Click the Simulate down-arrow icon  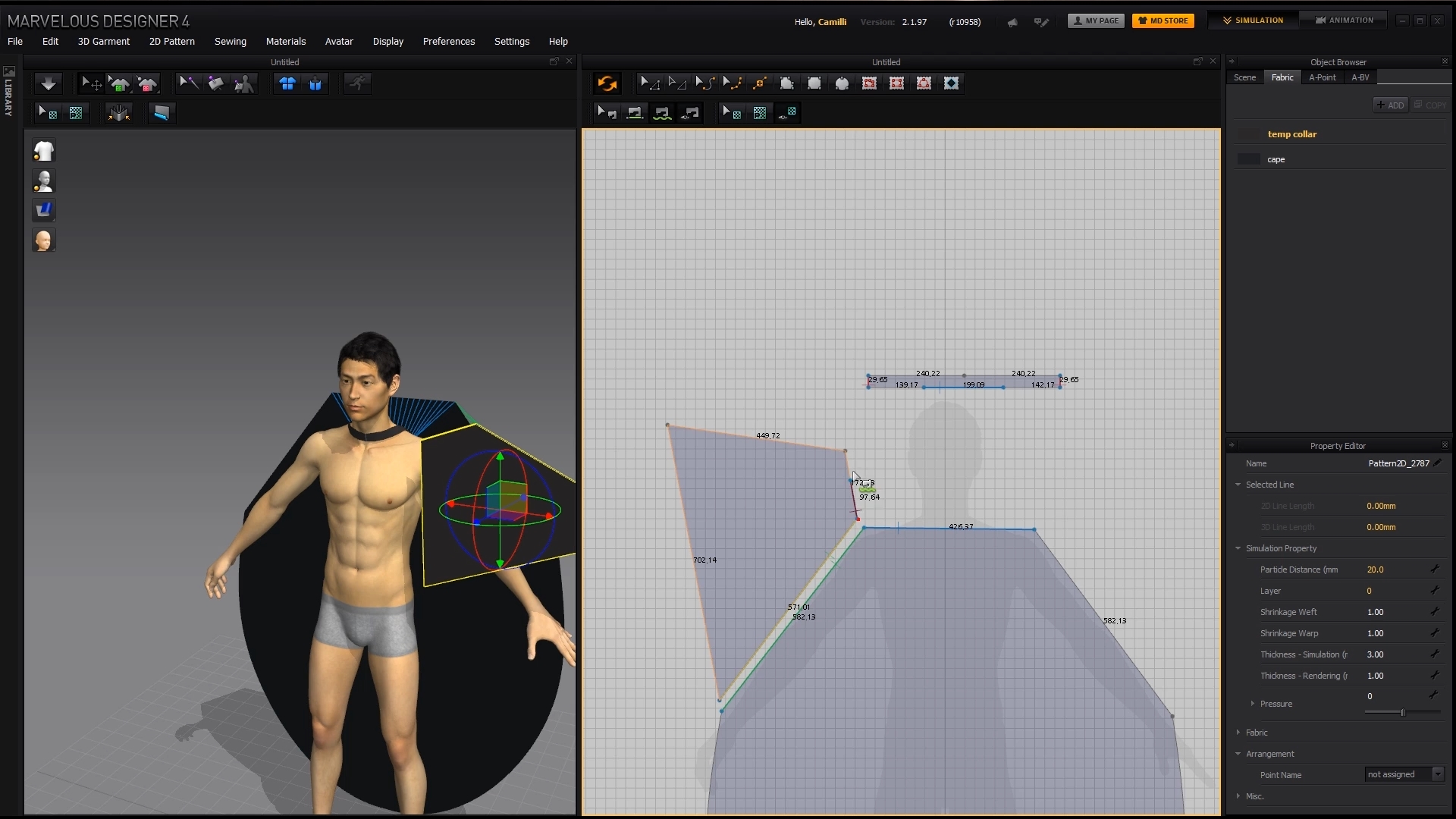click(49, 83)
